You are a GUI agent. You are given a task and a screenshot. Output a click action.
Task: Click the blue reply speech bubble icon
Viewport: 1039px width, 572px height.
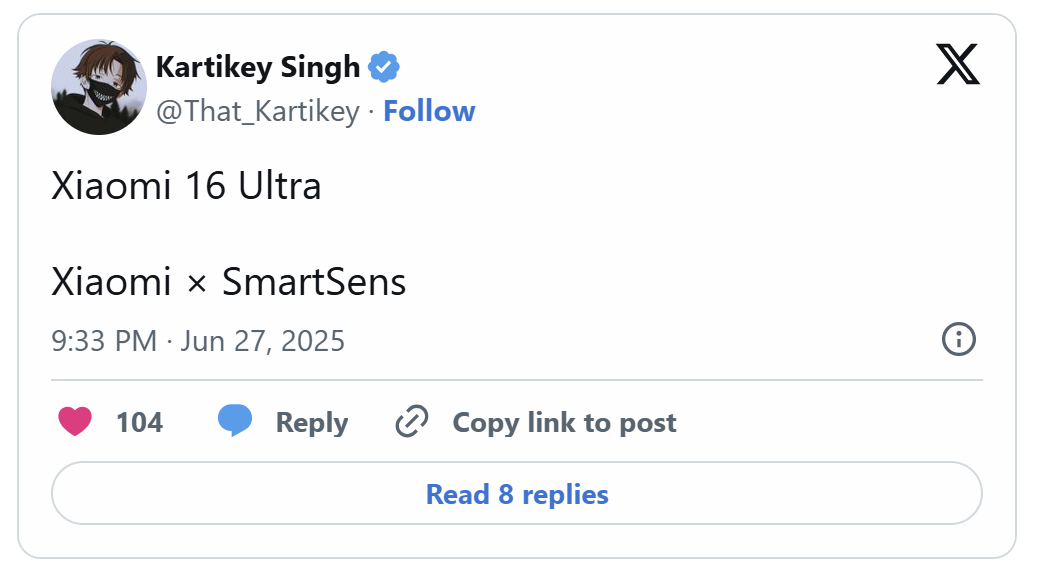tap(235, 422)
